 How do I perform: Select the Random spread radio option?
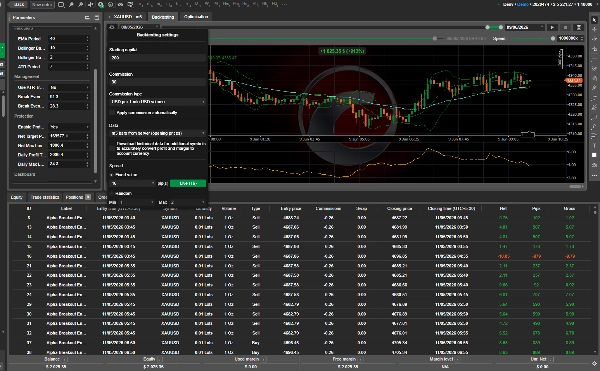pyautogui.click(x=112, y=194)
